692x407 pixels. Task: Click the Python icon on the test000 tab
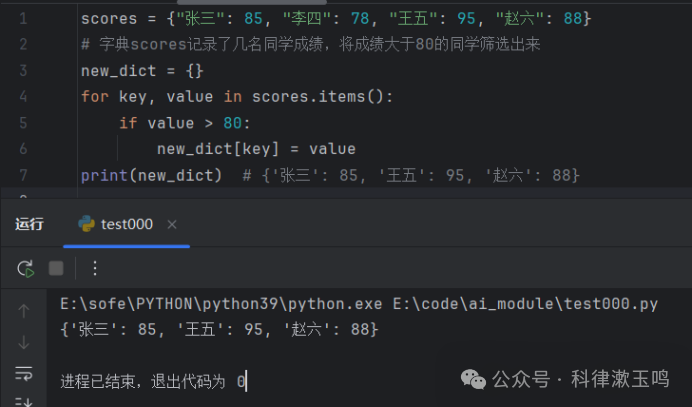click(86, 224)
